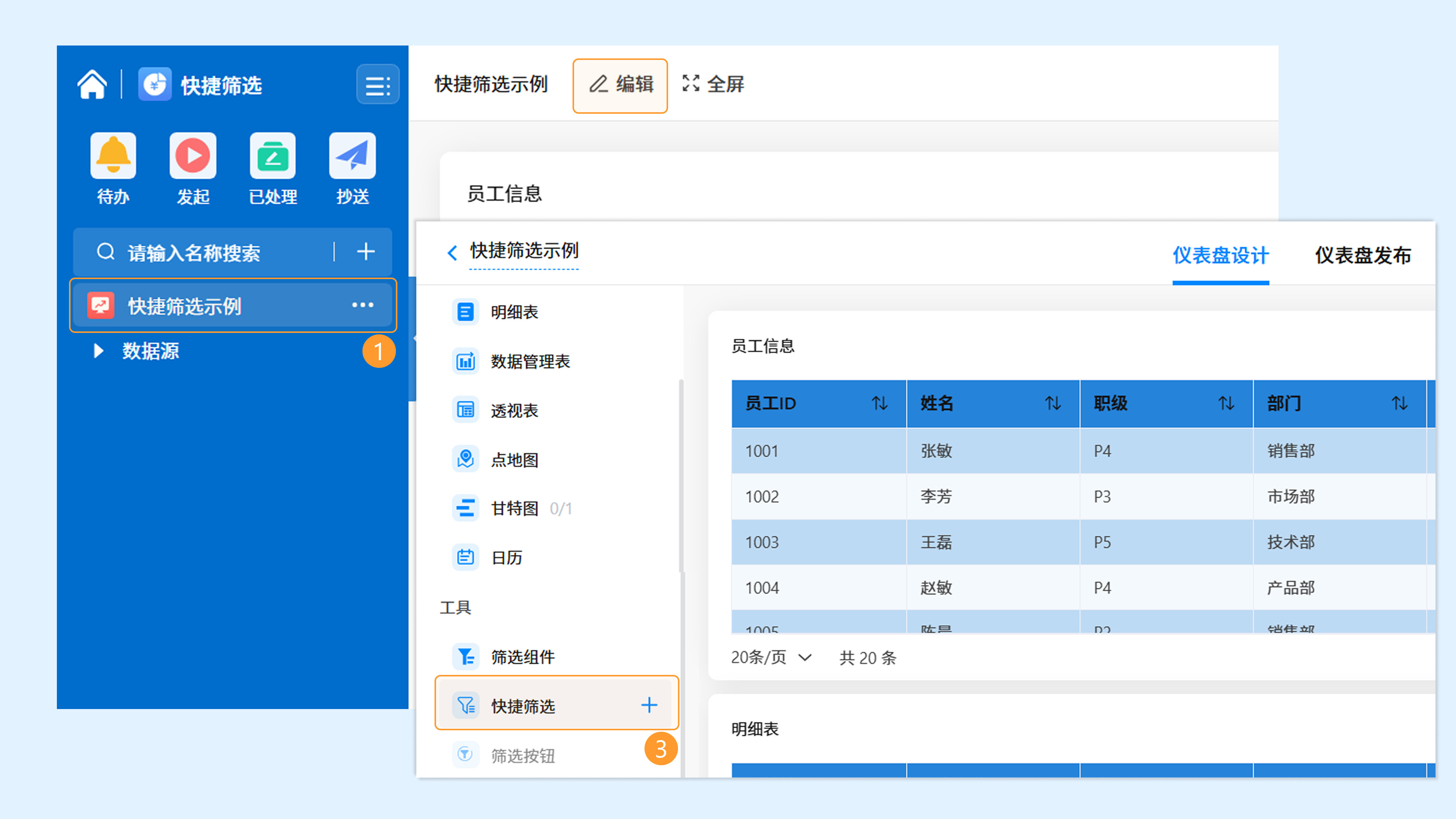
Task: Click the name 张敏
Action: coord(937,451)
